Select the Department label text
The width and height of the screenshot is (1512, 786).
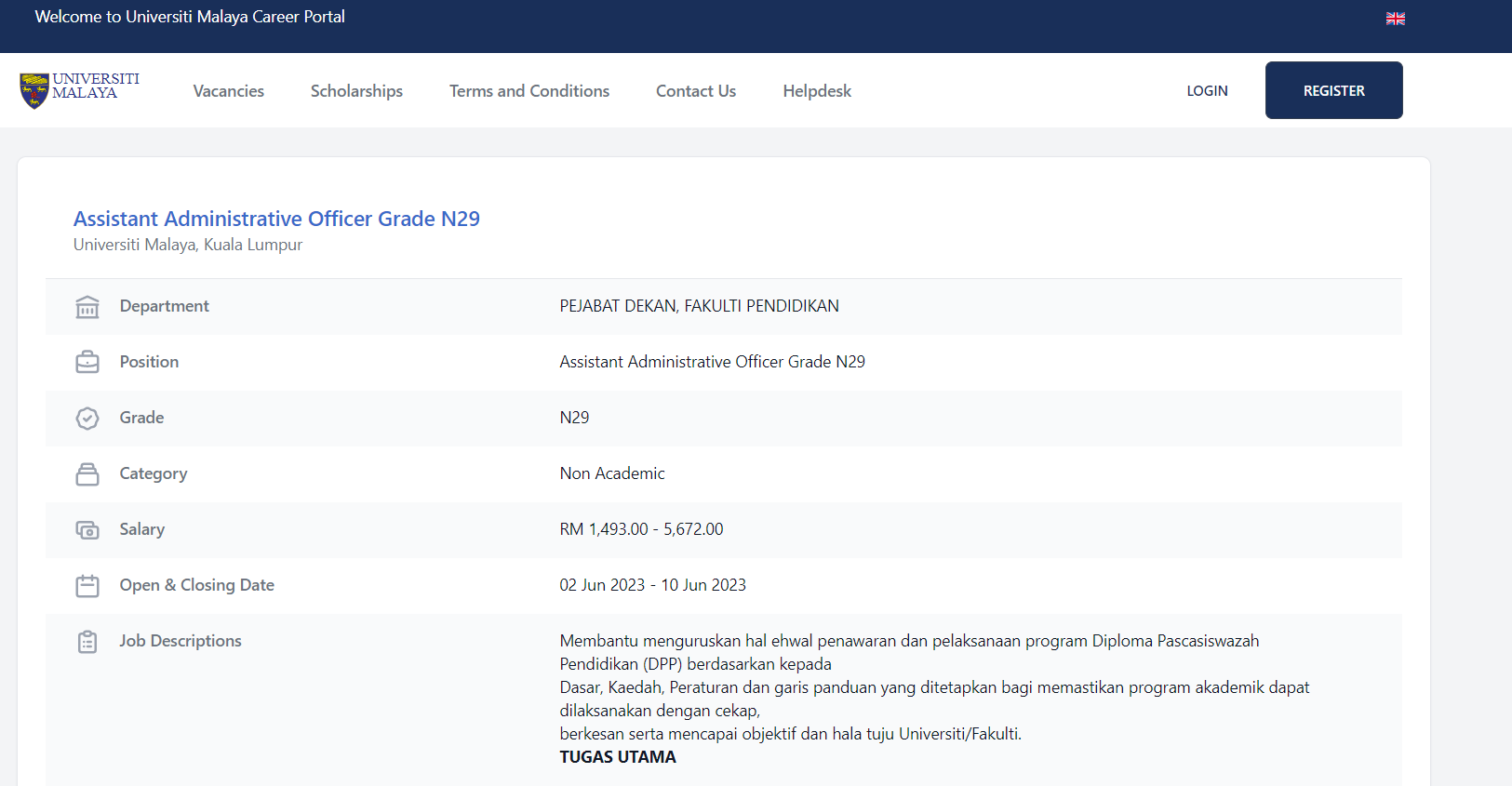point(165,306)
